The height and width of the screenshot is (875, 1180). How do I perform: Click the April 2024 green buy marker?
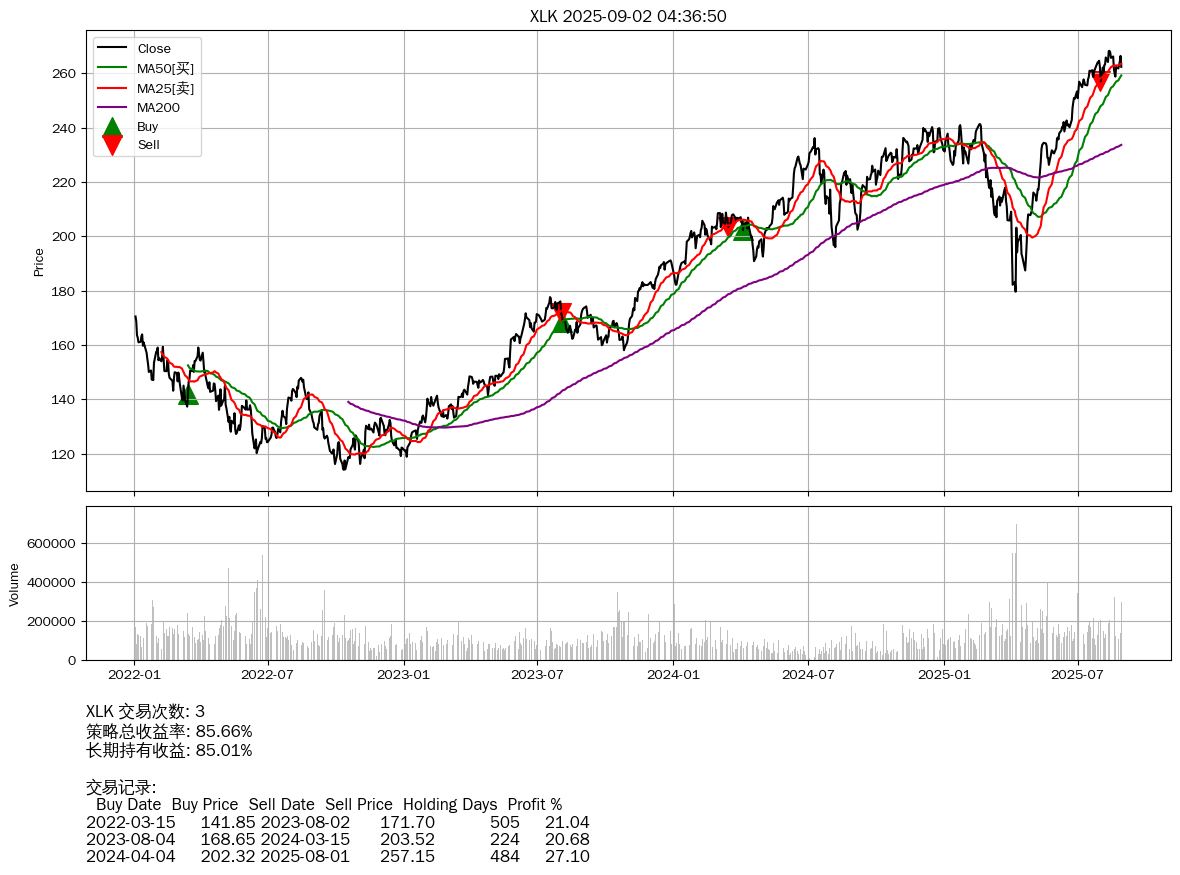click(743, 231)
